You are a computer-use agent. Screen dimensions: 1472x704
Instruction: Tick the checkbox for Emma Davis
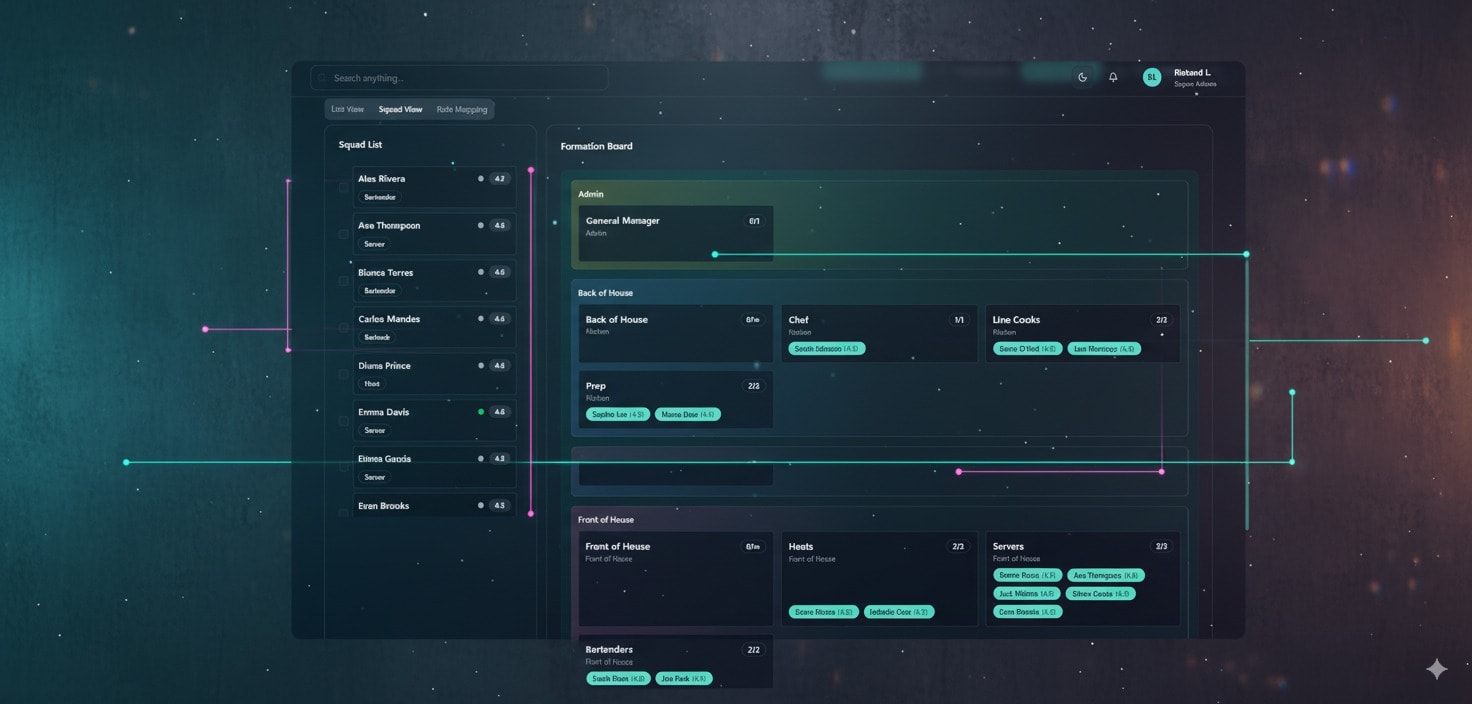(344, 421)
